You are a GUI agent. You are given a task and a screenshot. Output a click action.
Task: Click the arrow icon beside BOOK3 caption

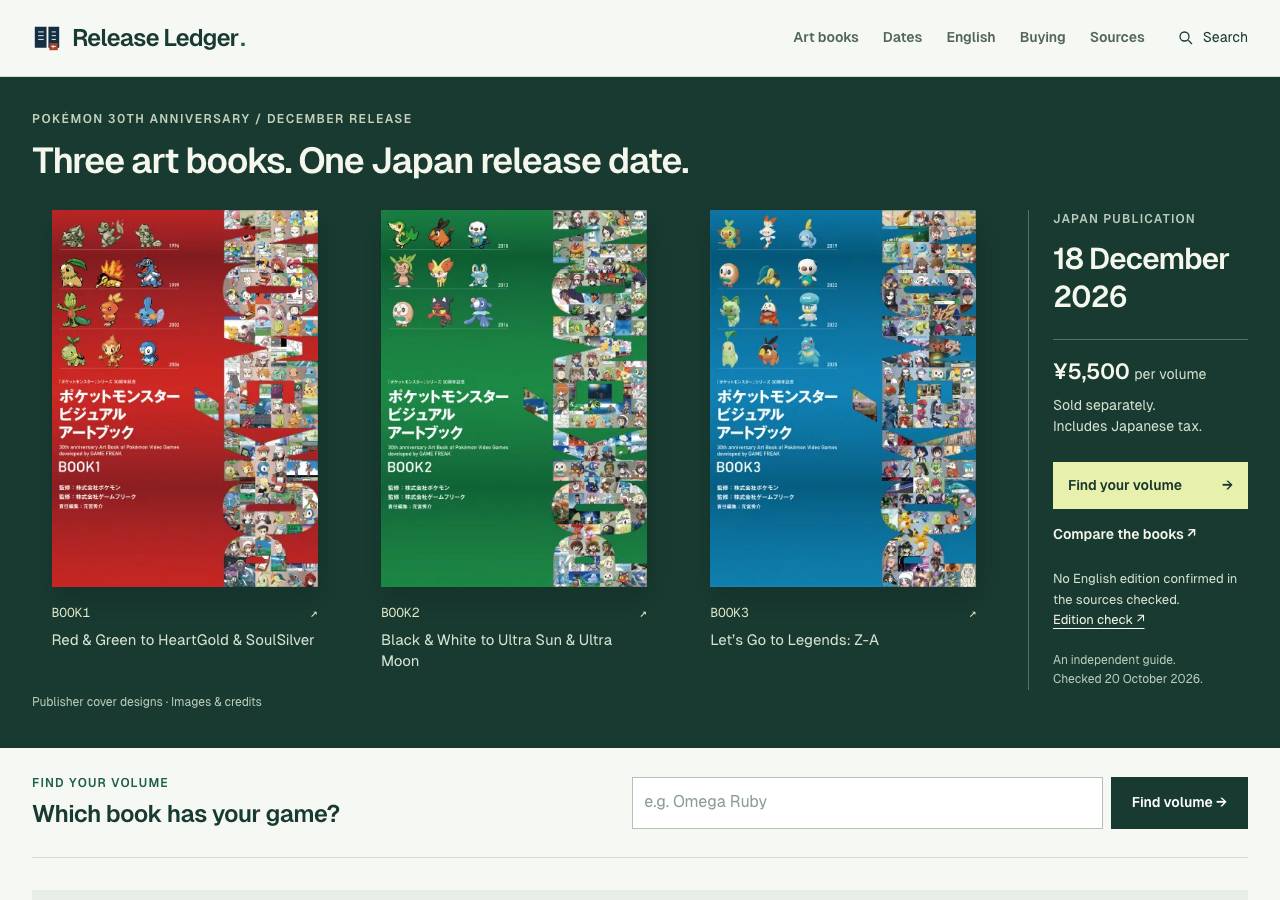[x=972, y=614]
